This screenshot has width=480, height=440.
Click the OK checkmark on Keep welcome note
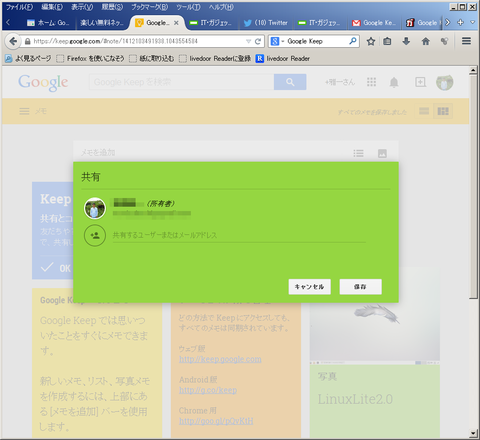55,268
